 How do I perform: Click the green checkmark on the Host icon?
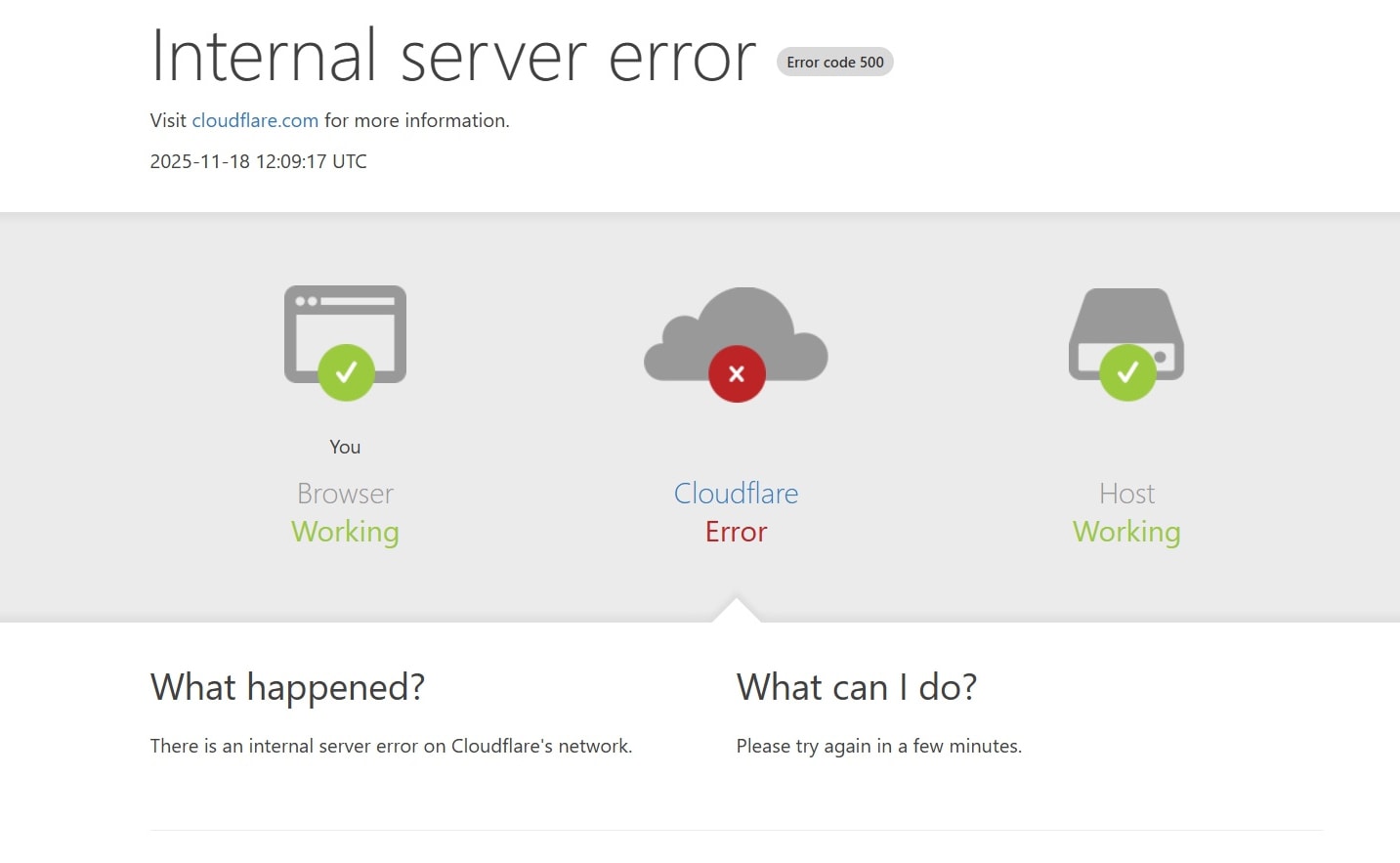pyautogui.click(x=1126, y=371)
